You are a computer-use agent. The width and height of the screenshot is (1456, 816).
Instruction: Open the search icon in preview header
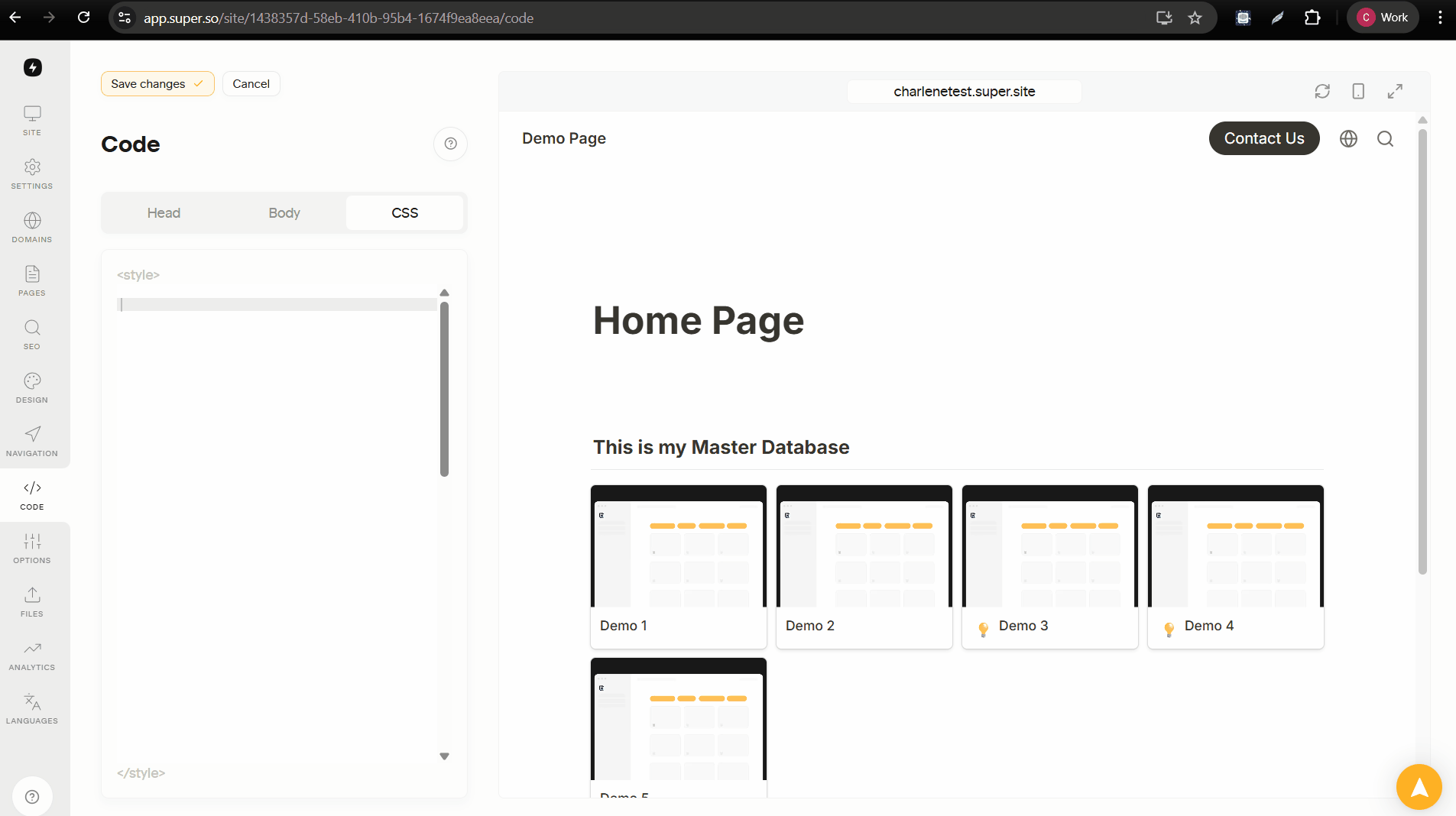(x=1385, y=138)
